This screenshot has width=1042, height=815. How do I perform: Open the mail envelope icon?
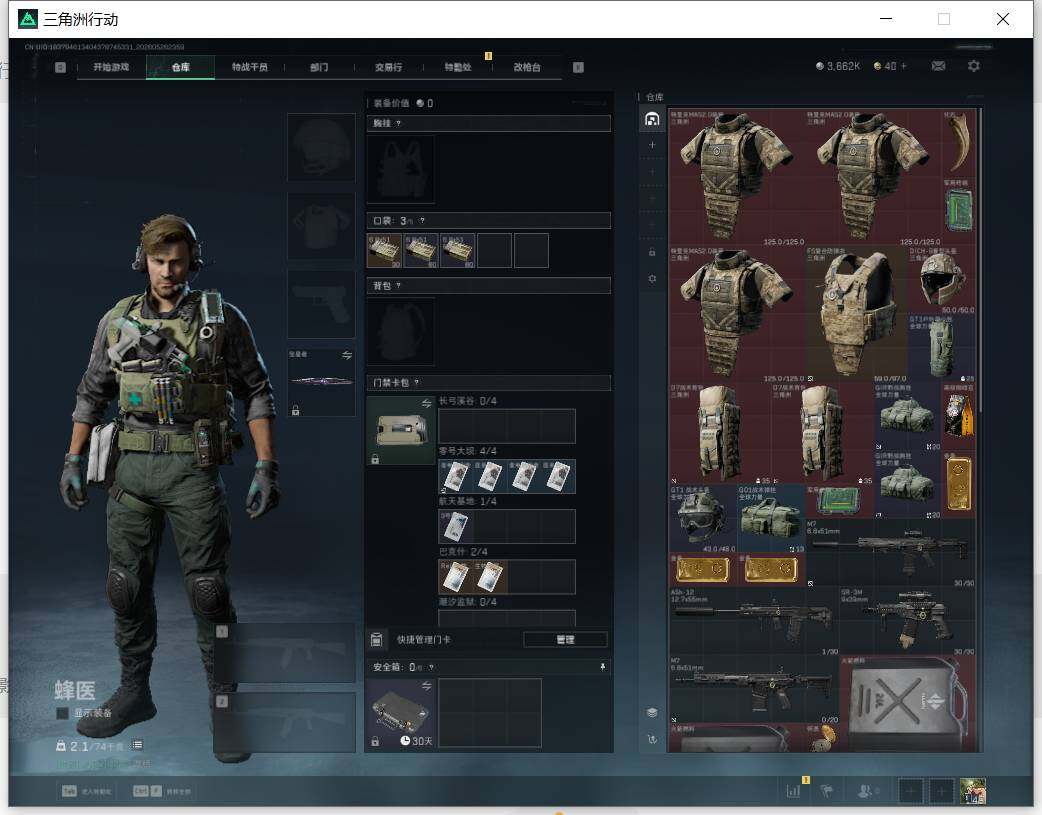click(x=938, y=66)
